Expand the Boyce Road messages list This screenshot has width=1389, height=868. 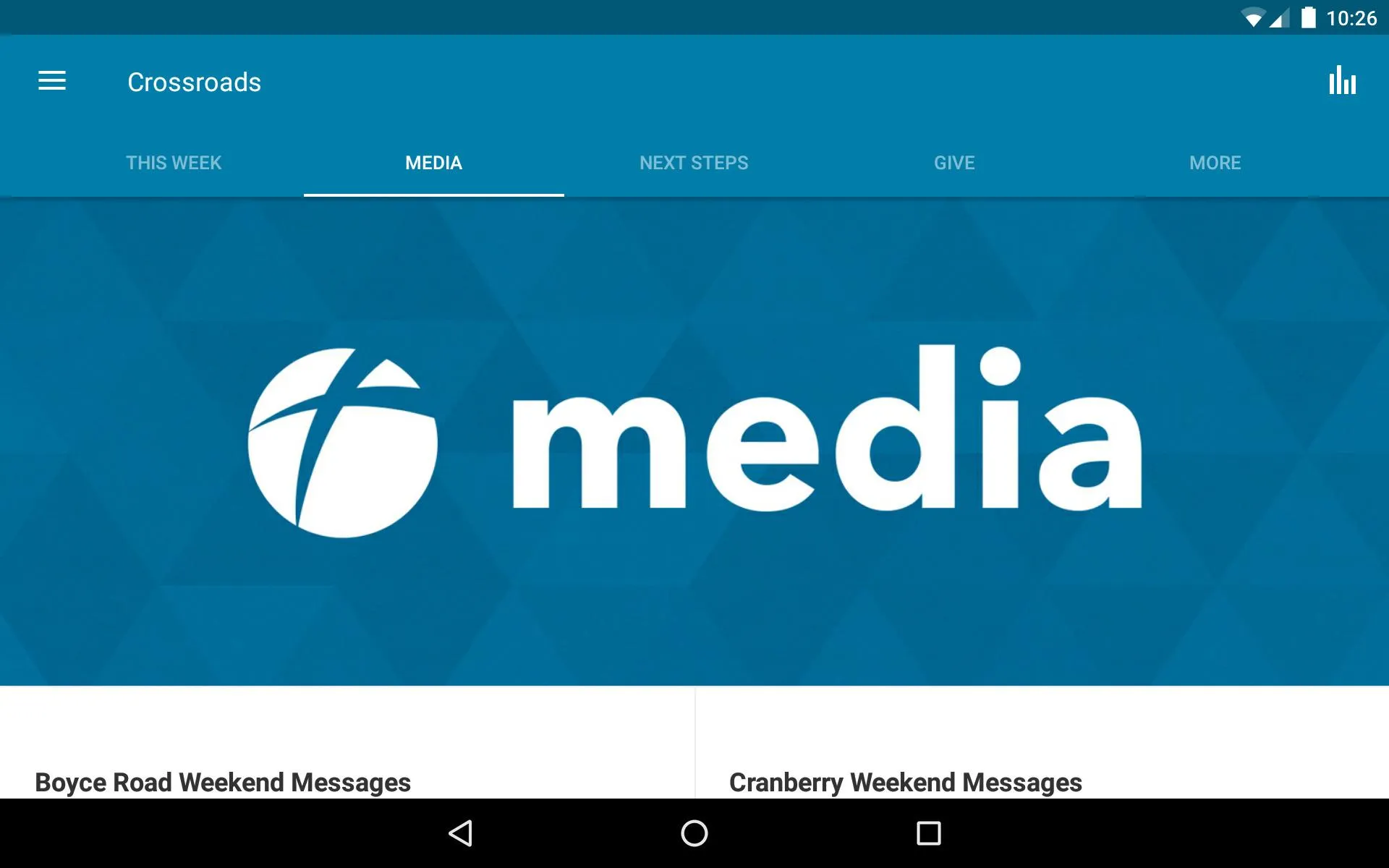pyautogui.click(x=221, y=781)
